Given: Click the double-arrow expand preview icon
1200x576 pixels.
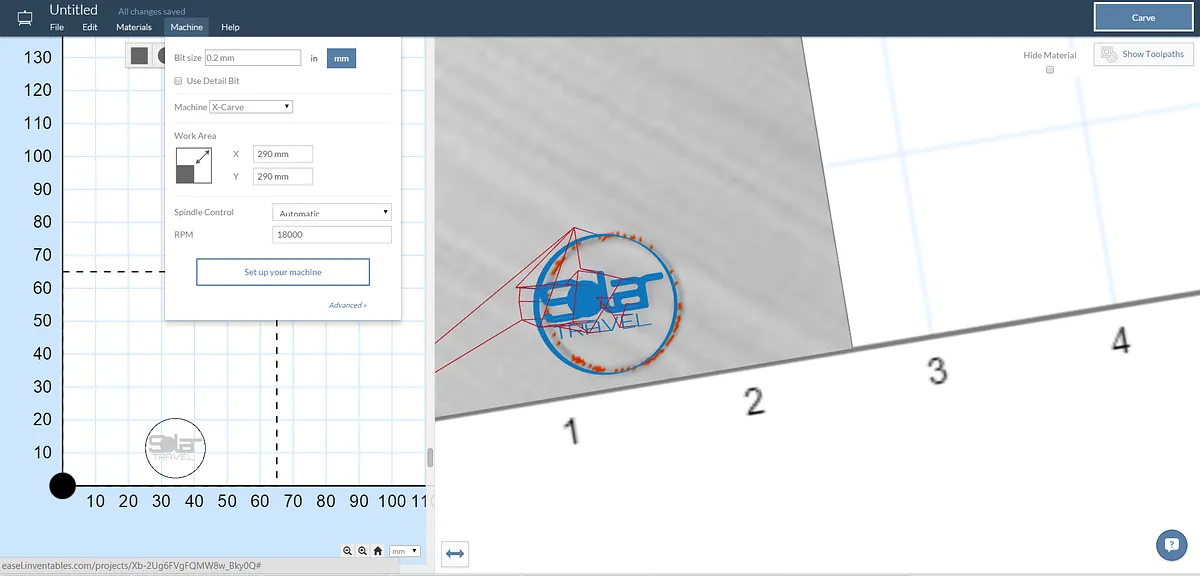Looking at the screenshot, I should (x=454, y=553).
